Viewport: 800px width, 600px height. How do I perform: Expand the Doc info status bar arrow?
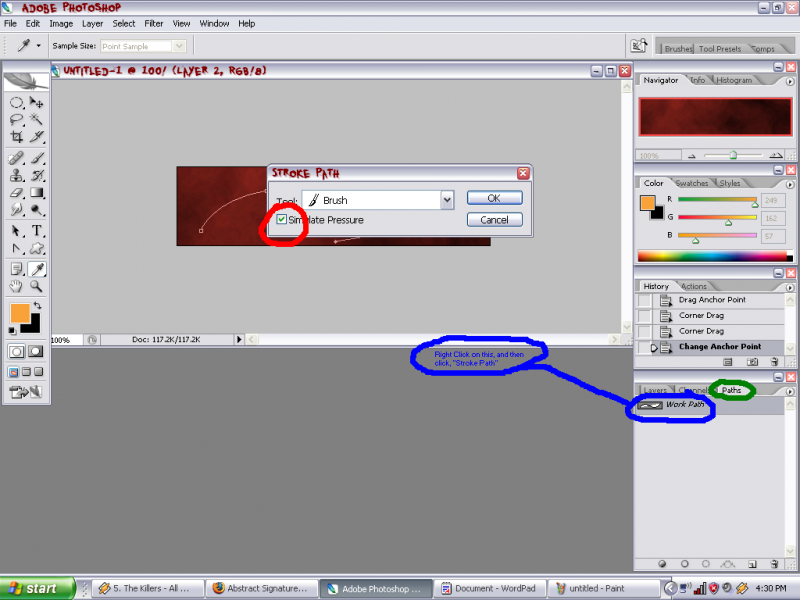pos(239,339)
